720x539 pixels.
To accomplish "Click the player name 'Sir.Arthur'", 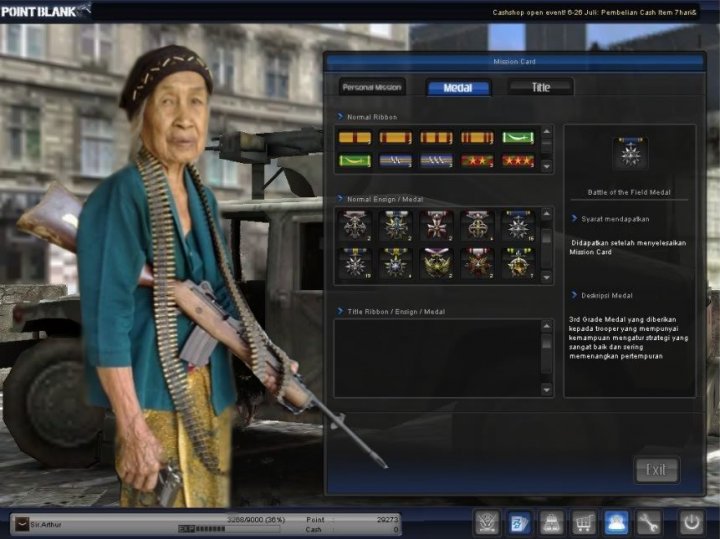I will 45,524.
